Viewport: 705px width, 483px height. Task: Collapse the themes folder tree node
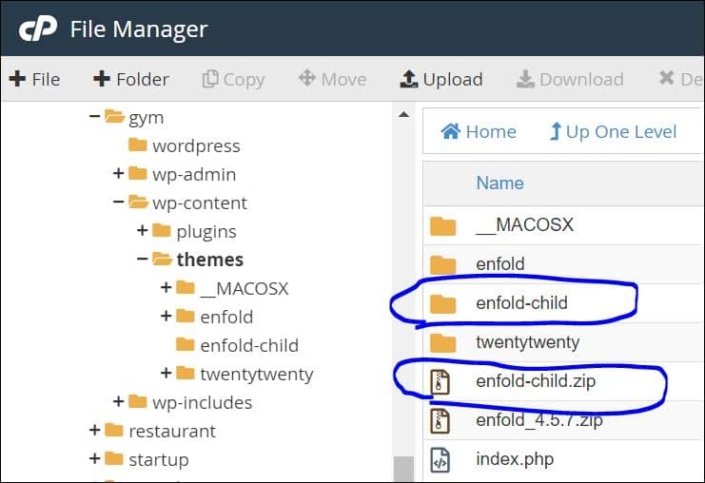pyautogui.click(x=142, y=260)
